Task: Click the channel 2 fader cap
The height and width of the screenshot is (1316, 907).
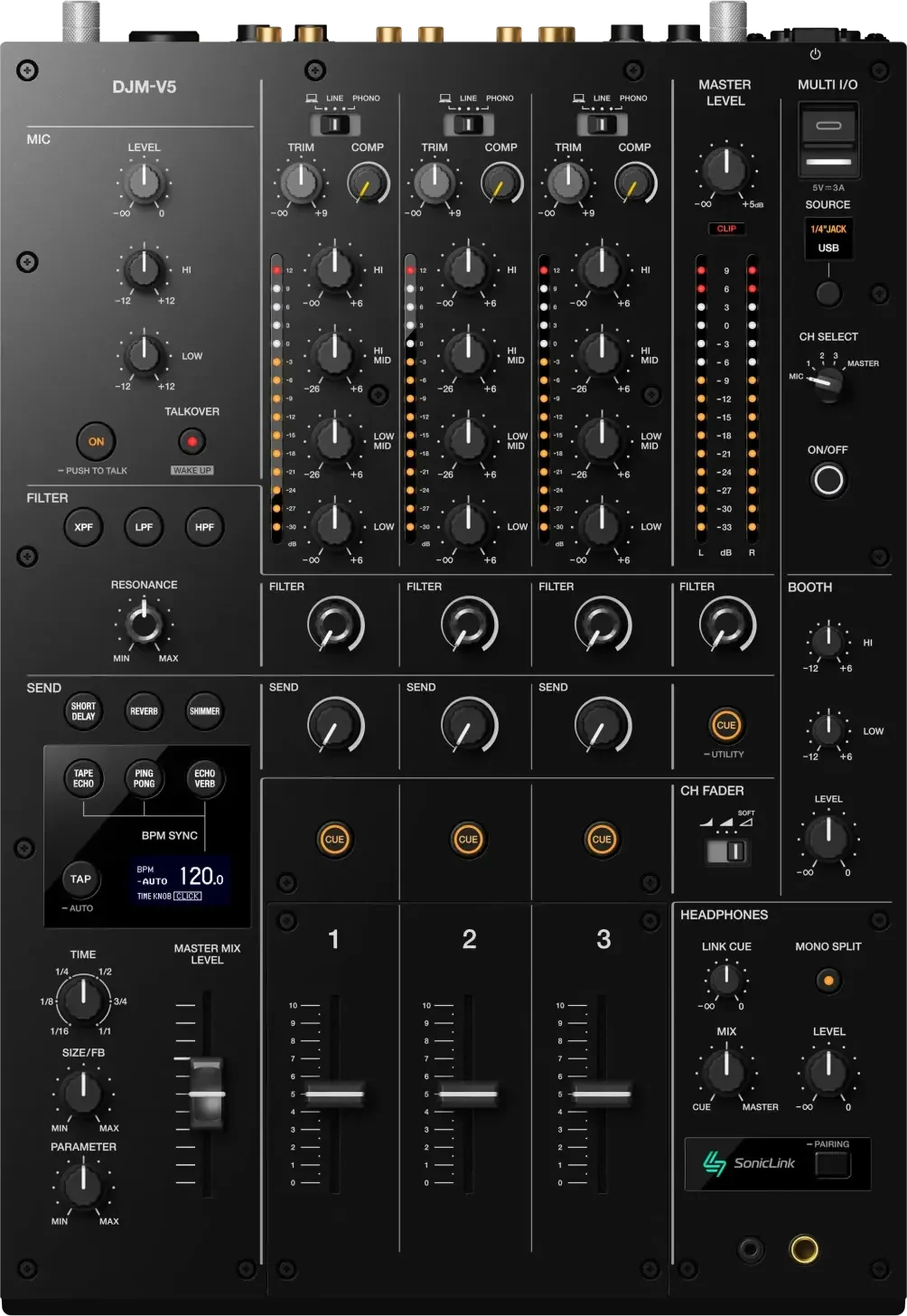Action: point(468,1094)
